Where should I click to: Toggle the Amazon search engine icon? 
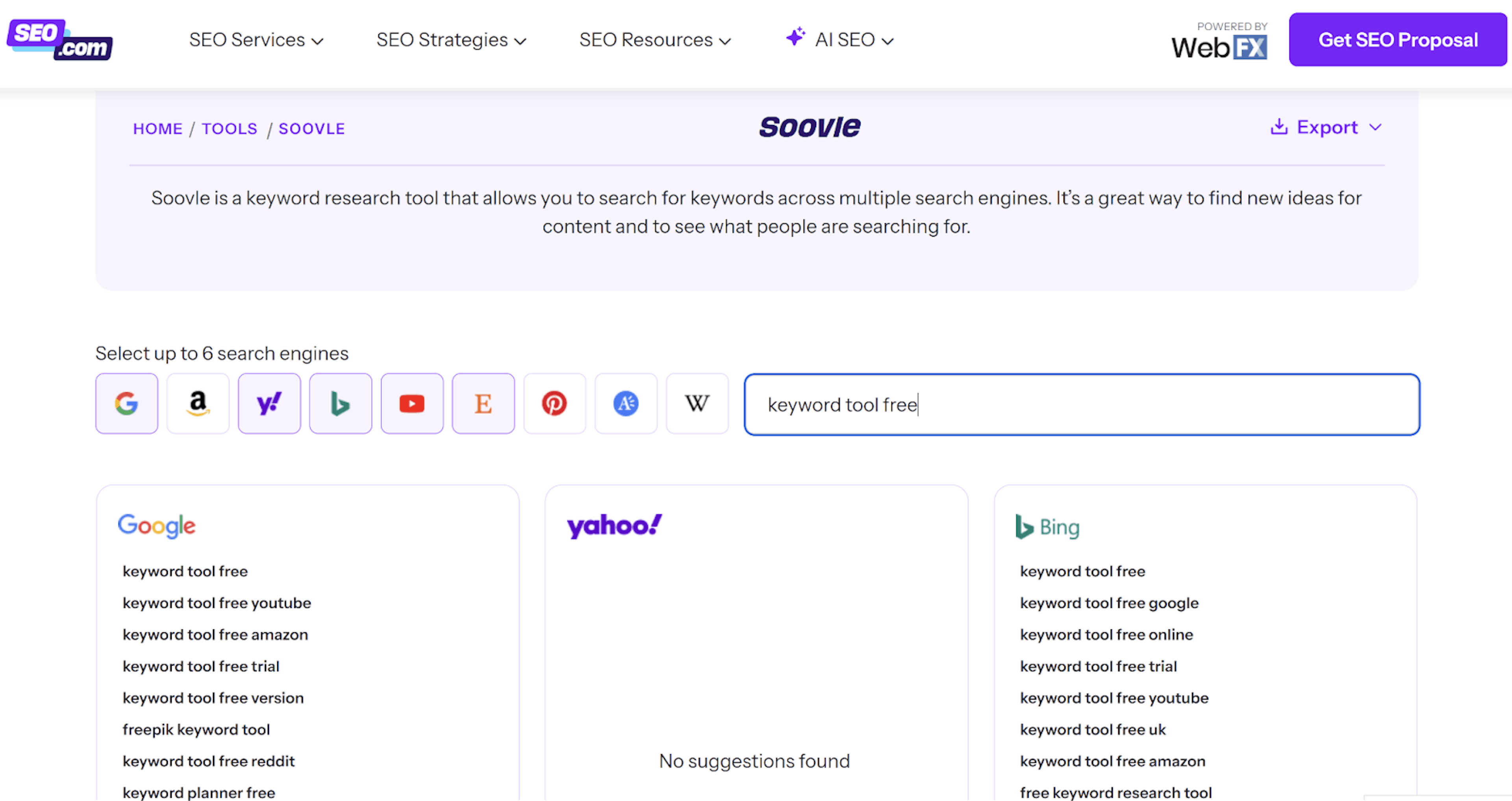coord(198,404)
